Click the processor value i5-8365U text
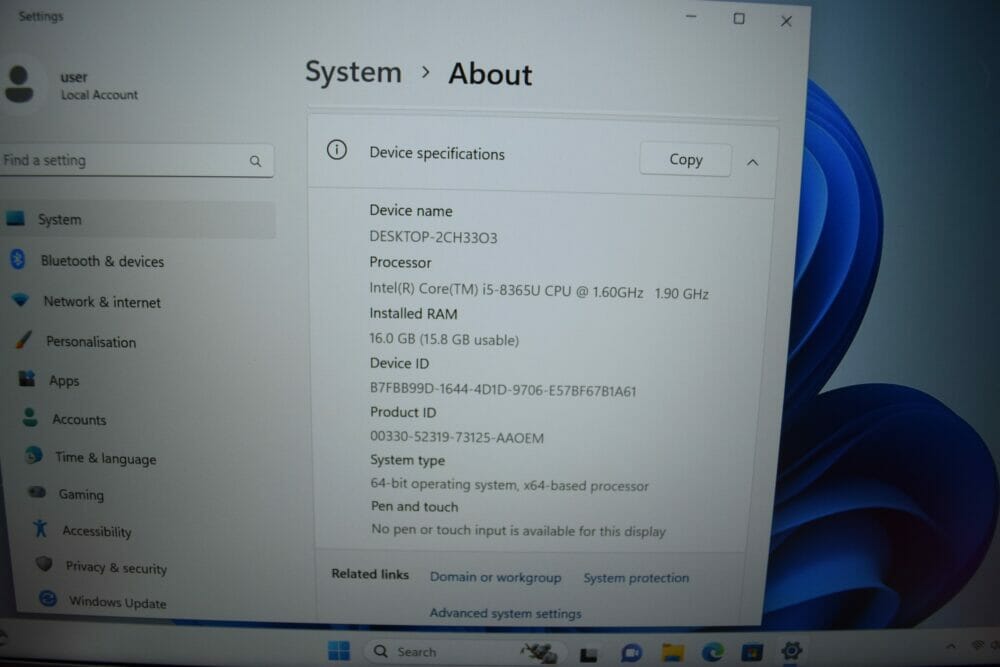This screenshot has width=1000, height=667. (x=539, y=291)
